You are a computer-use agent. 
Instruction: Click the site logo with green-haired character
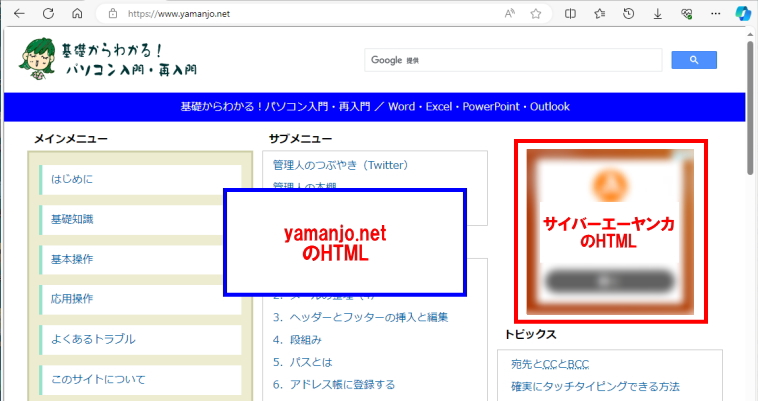pyautogui.click(x=108, y=59)
